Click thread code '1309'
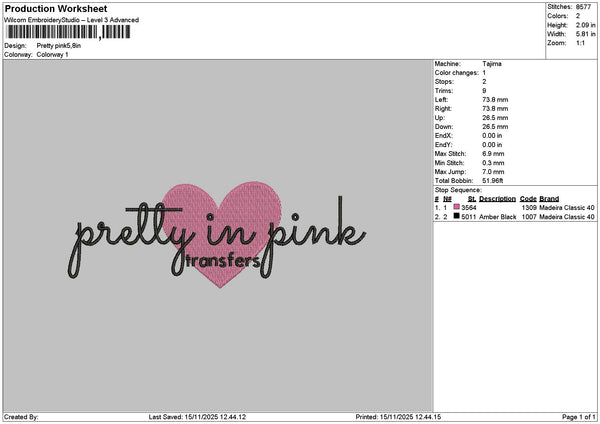The image size is (600, 424). [529, 207]
